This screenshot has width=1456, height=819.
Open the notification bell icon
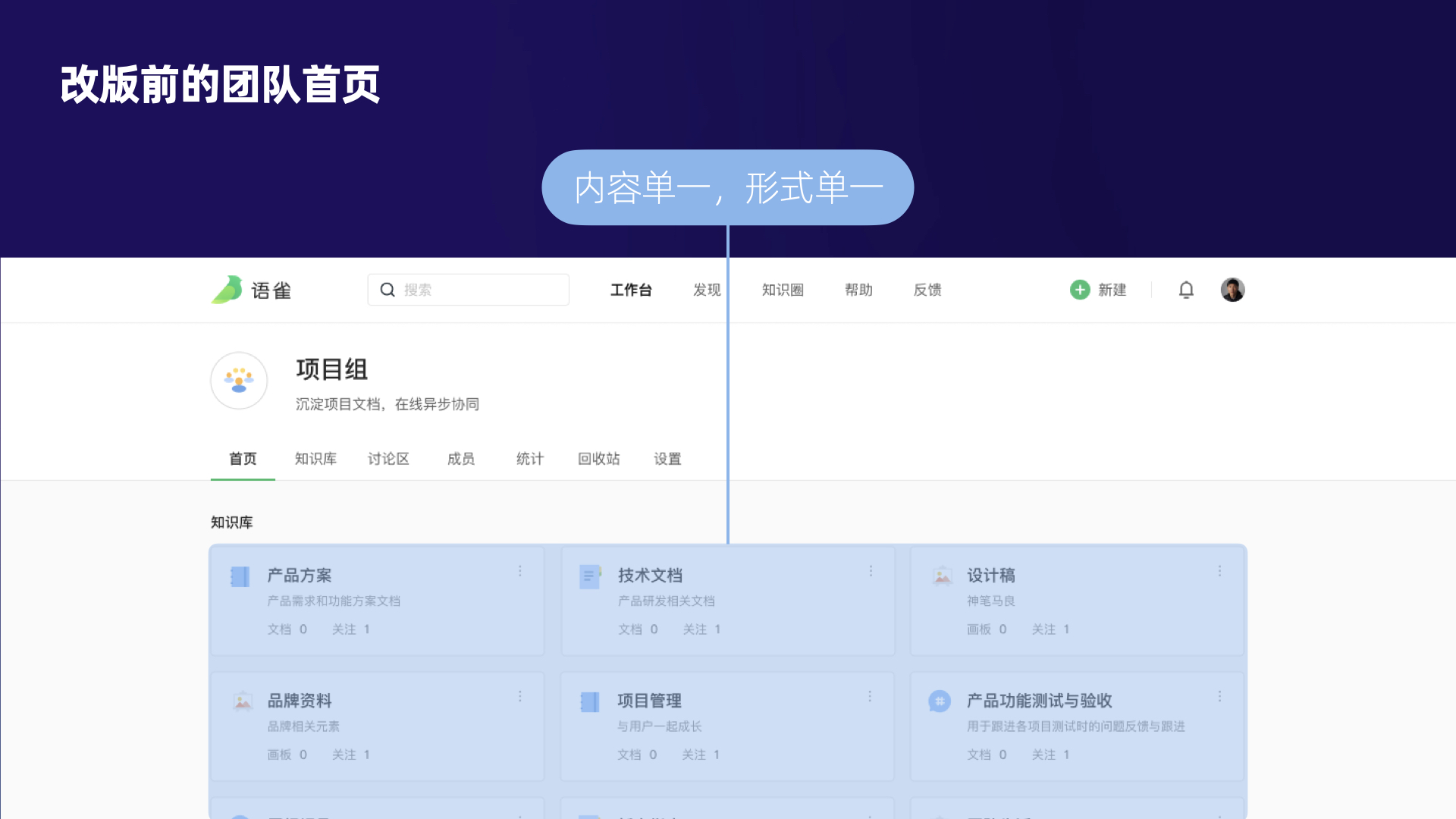1186,290
